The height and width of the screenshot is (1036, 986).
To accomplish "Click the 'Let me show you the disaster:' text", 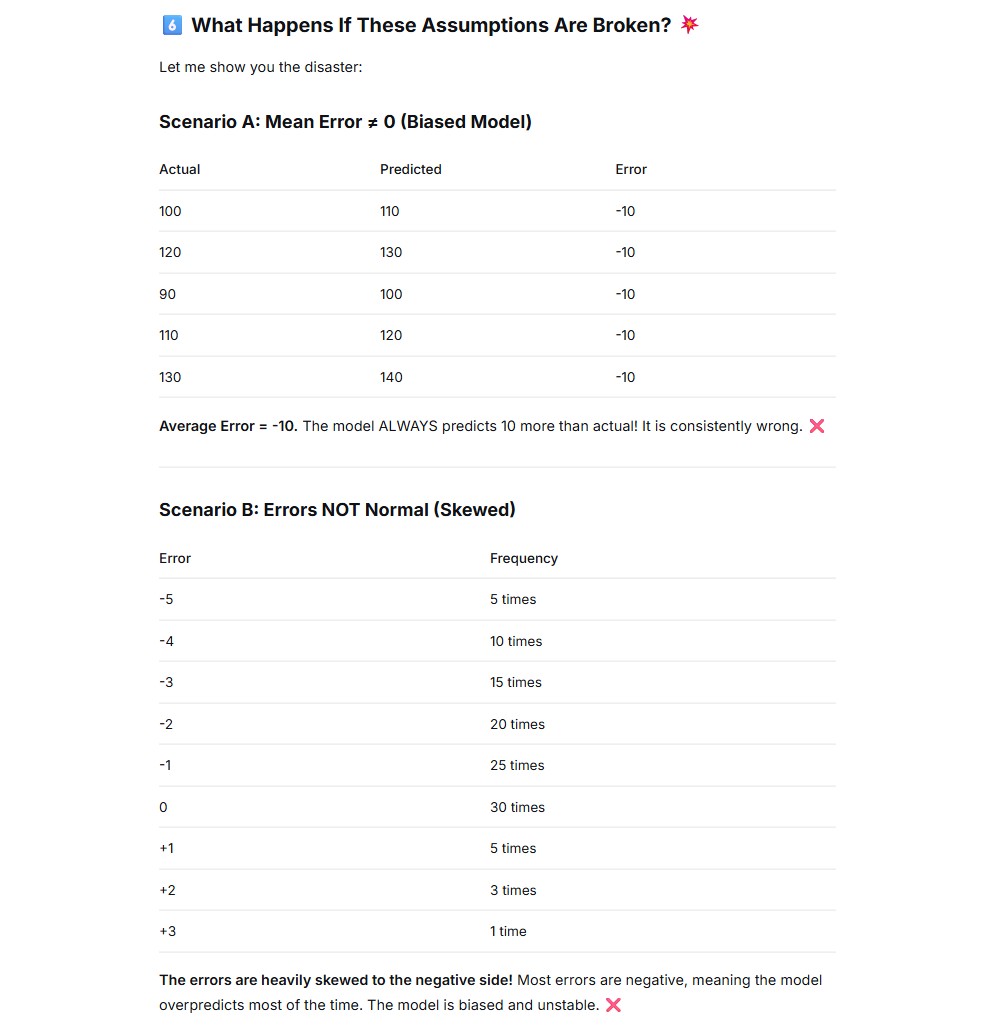I will [260, 67].
